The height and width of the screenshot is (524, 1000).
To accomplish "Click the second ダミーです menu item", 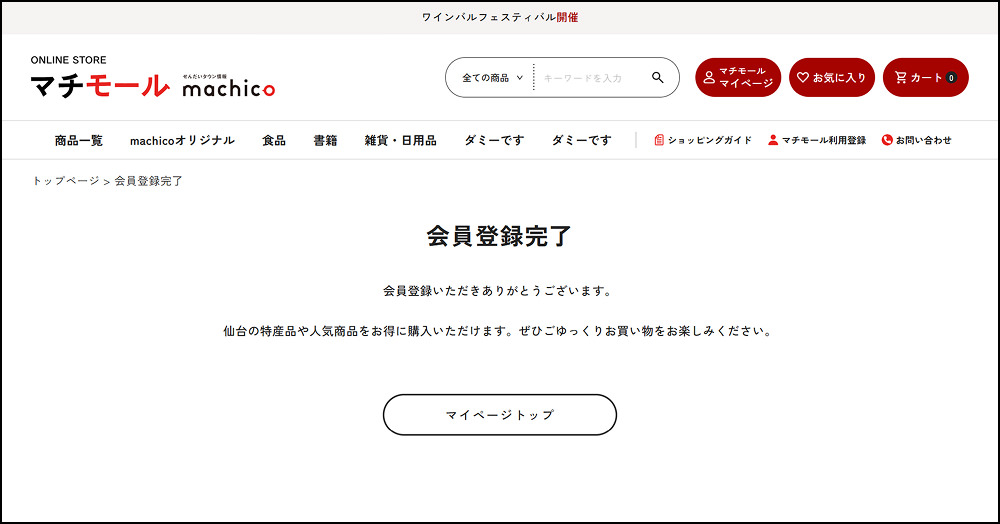I will pos(581,141).
